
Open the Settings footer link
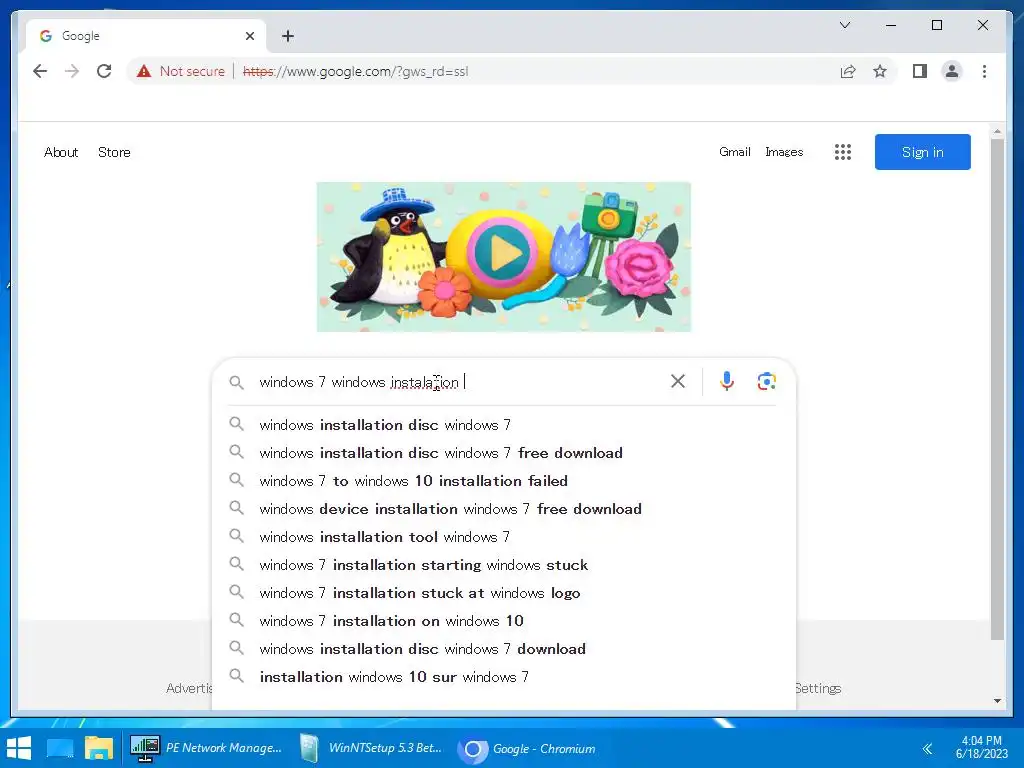(818, 688)
